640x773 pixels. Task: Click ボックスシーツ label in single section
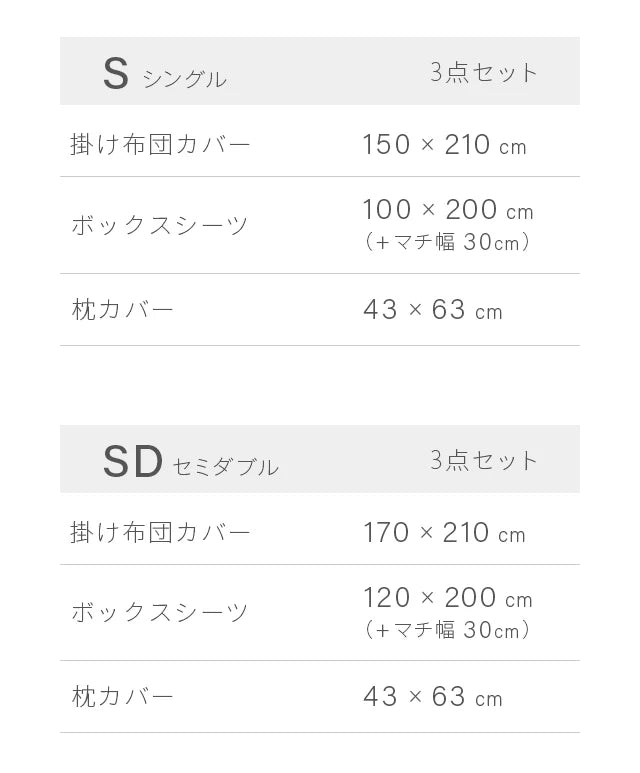(x=160, y=226)
